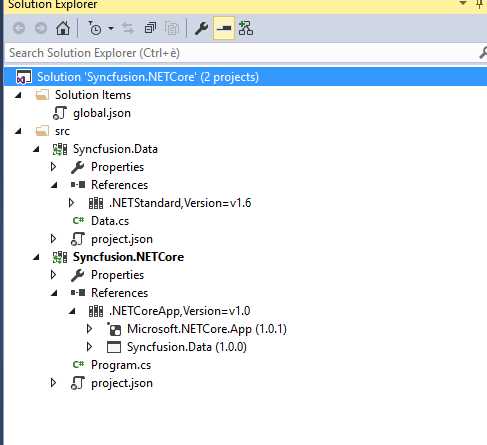Collapse the Solution Items folder
The height and width of the screenshot is (445, 487).
(x=19, y=95)
